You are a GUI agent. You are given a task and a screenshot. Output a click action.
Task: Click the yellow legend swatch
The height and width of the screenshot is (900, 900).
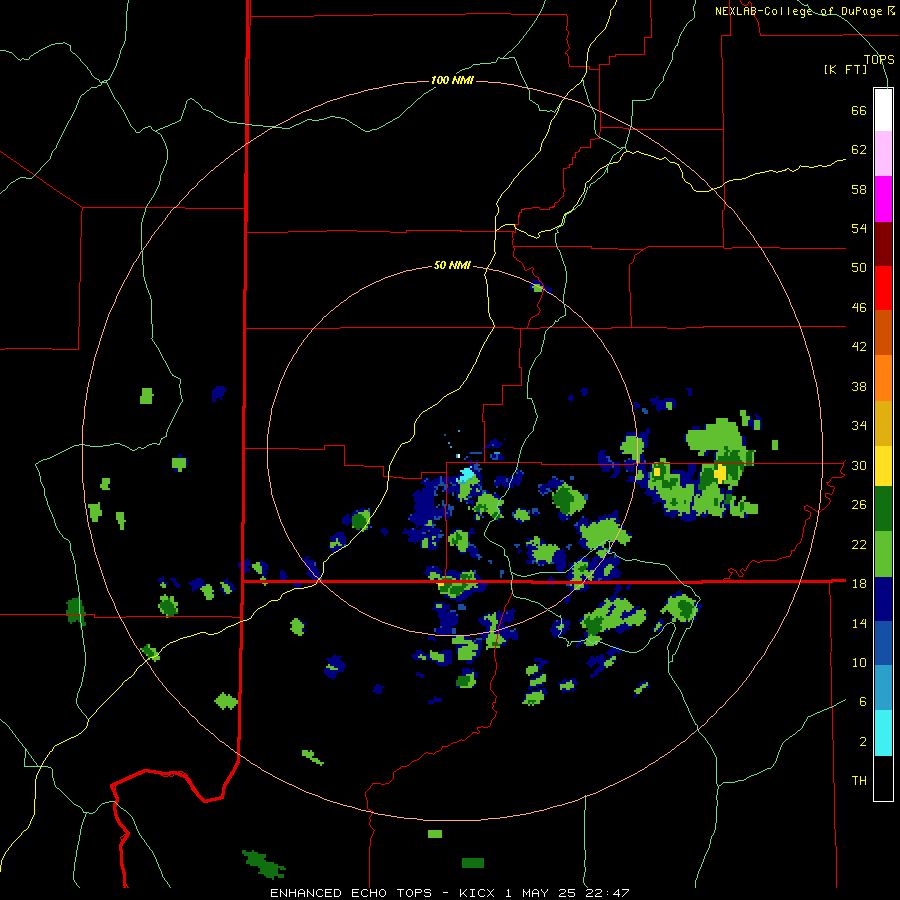883,466
